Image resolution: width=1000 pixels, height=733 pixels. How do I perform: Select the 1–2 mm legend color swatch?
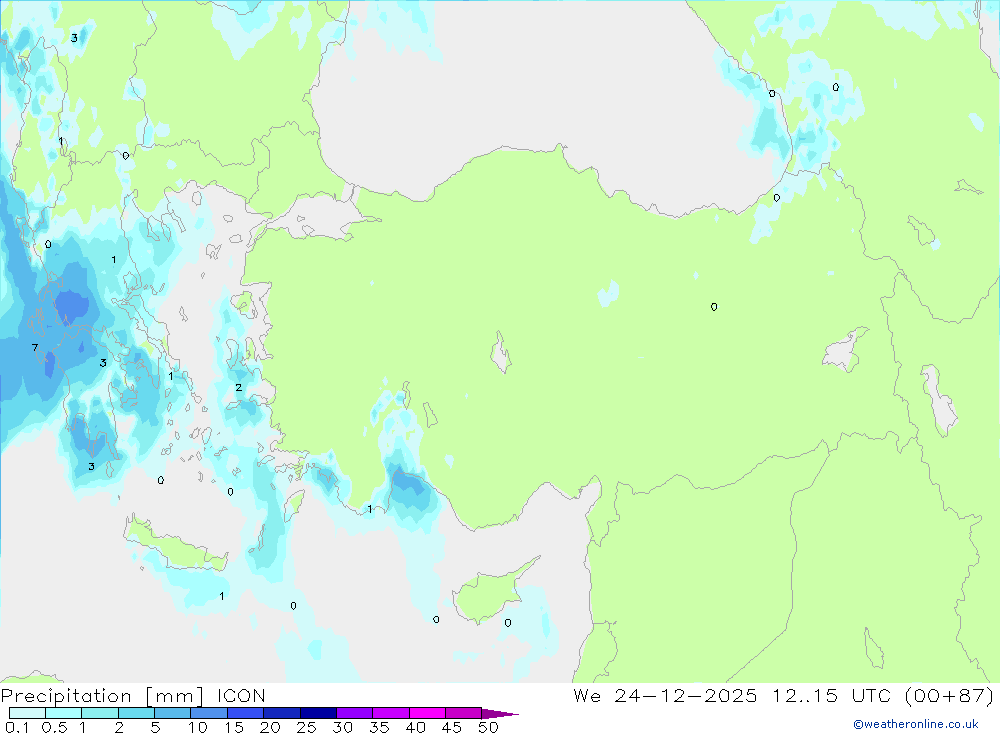(x=100, y=713)
